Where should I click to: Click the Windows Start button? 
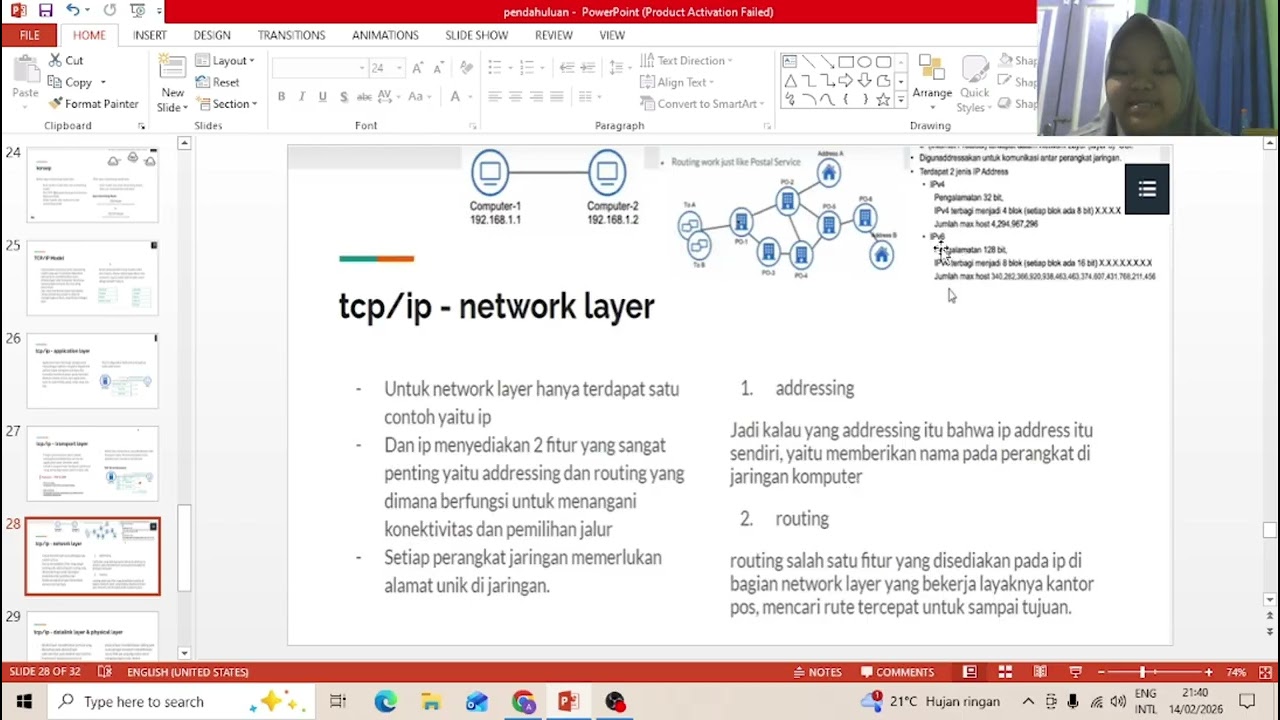click(23, 702)
